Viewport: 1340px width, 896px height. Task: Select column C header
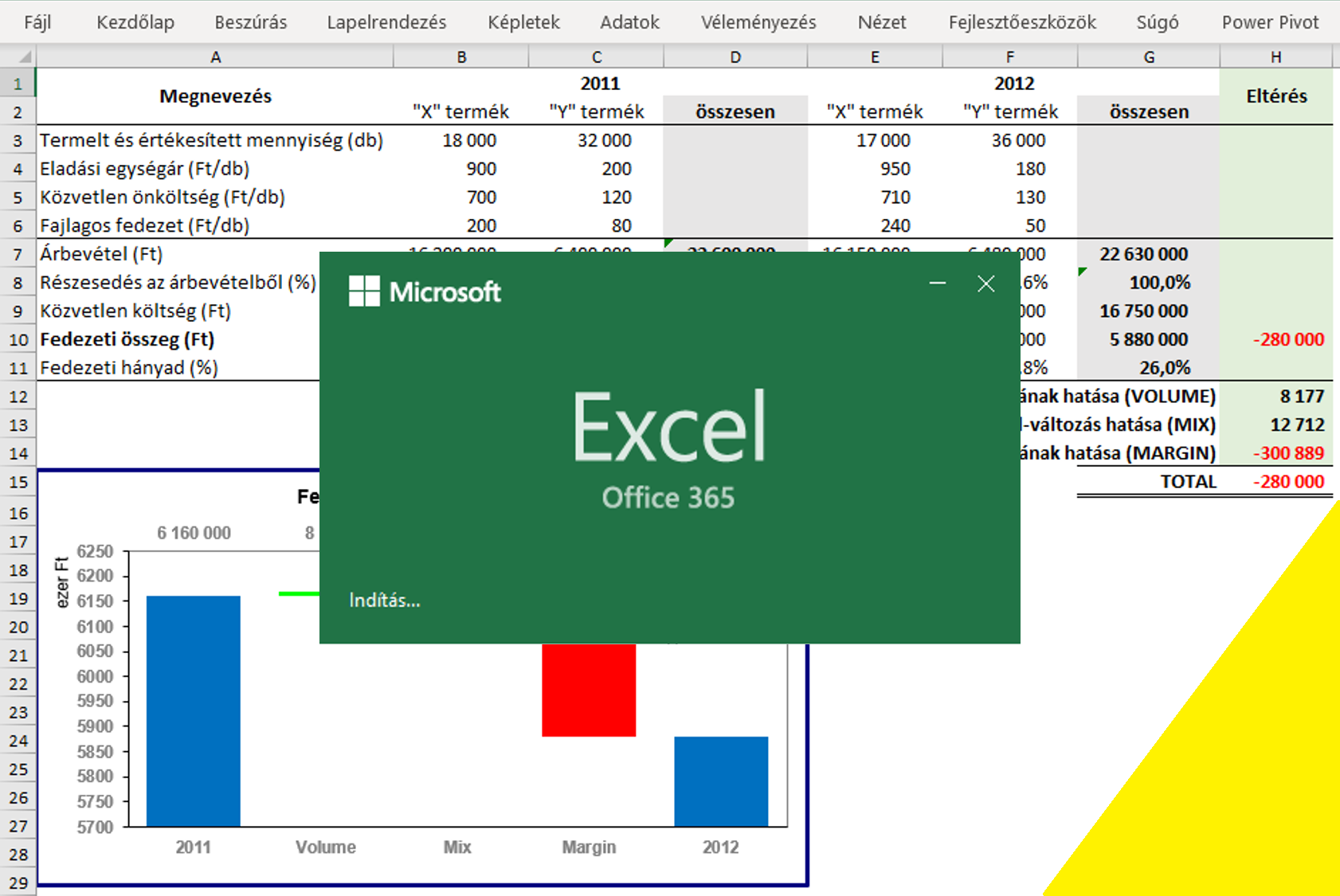(597, 57)
